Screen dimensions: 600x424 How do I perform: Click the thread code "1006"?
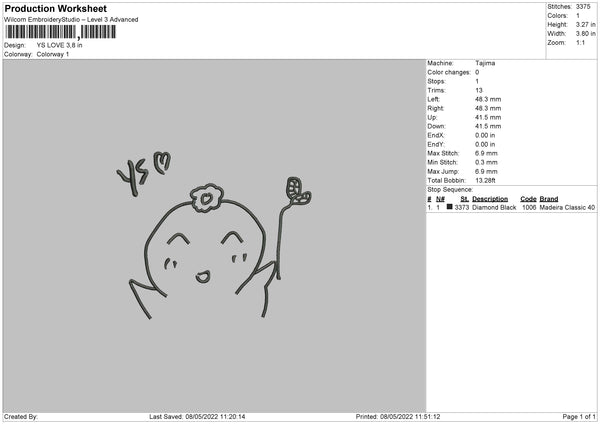click(x=529, y=207)
